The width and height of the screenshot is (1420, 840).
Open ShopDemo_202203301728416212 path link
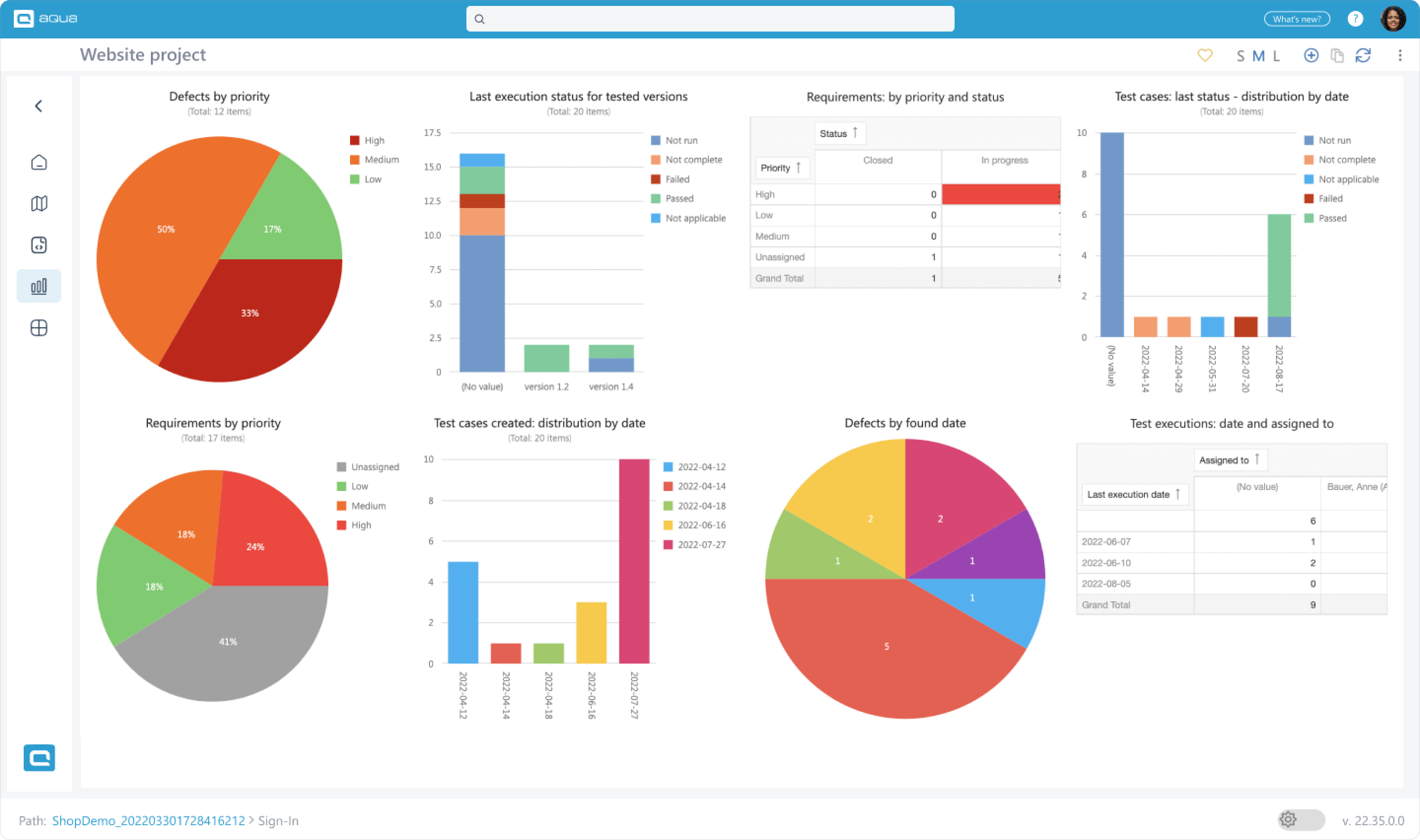(x=148, y=820)
